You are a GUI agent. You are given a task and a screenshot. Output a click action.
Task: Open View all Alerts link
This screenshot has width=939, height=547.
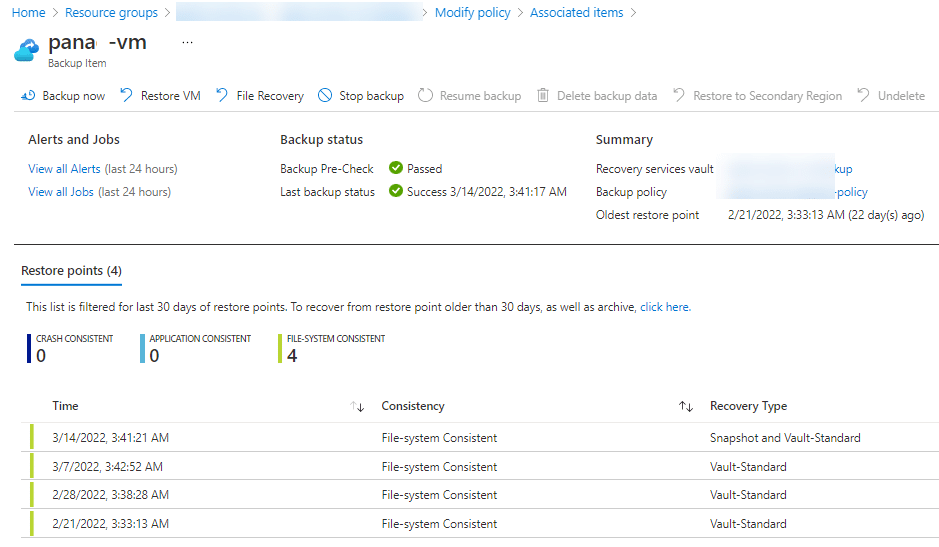(x=64, y=169)
